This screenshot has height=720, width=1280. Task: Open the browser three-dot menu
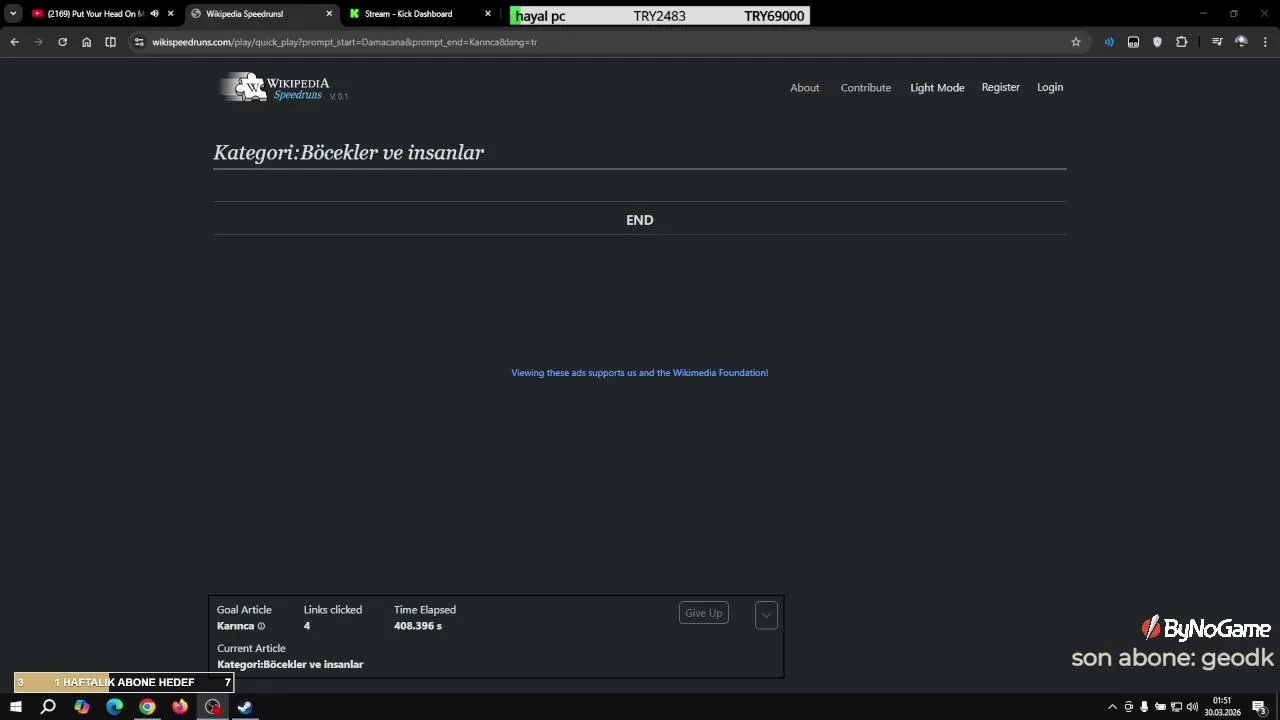[x=1265, y=42]
